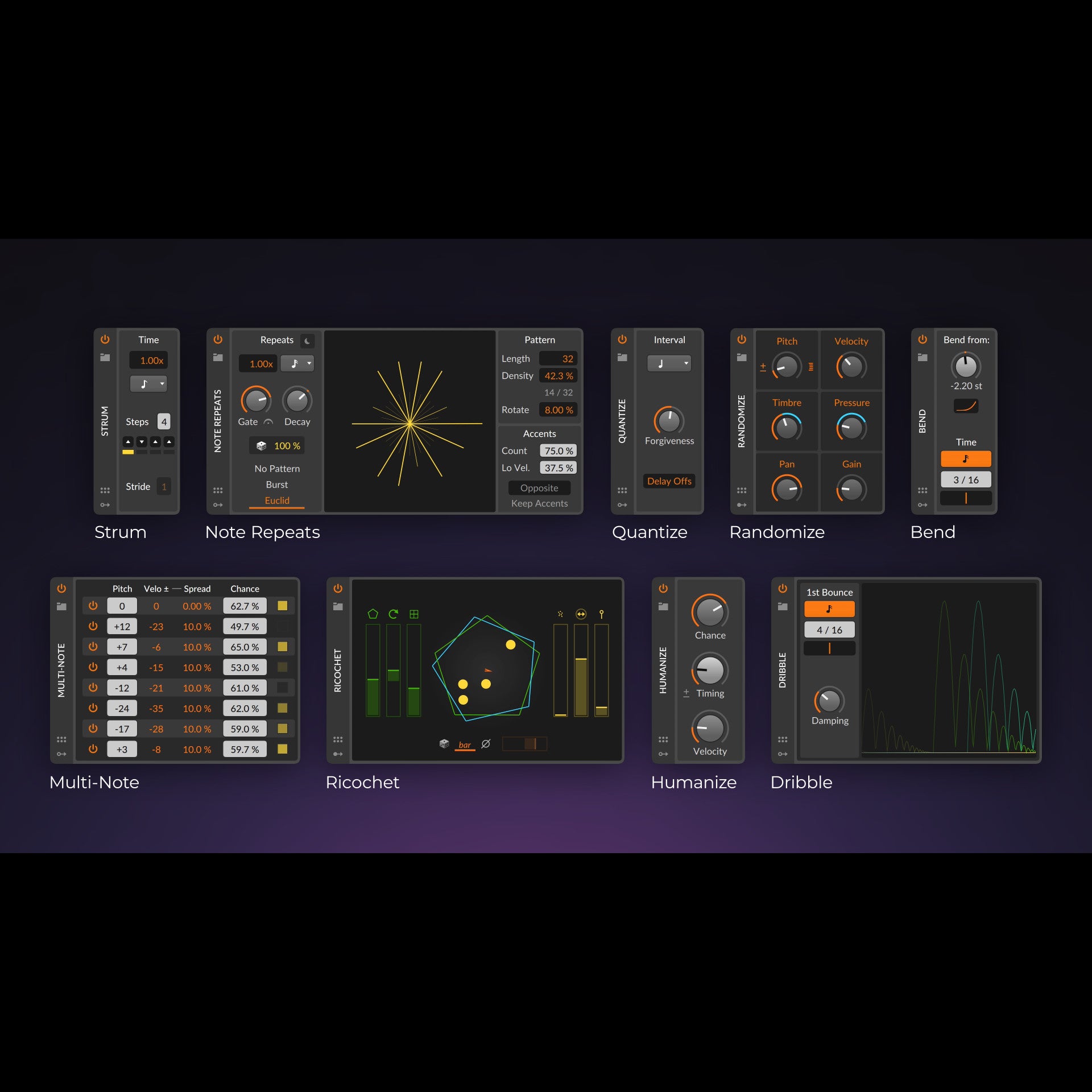Viewport: 1092px width, 1092px height.
Task: Click the Density value 42.3 %
Action: [x=559, y=376]
